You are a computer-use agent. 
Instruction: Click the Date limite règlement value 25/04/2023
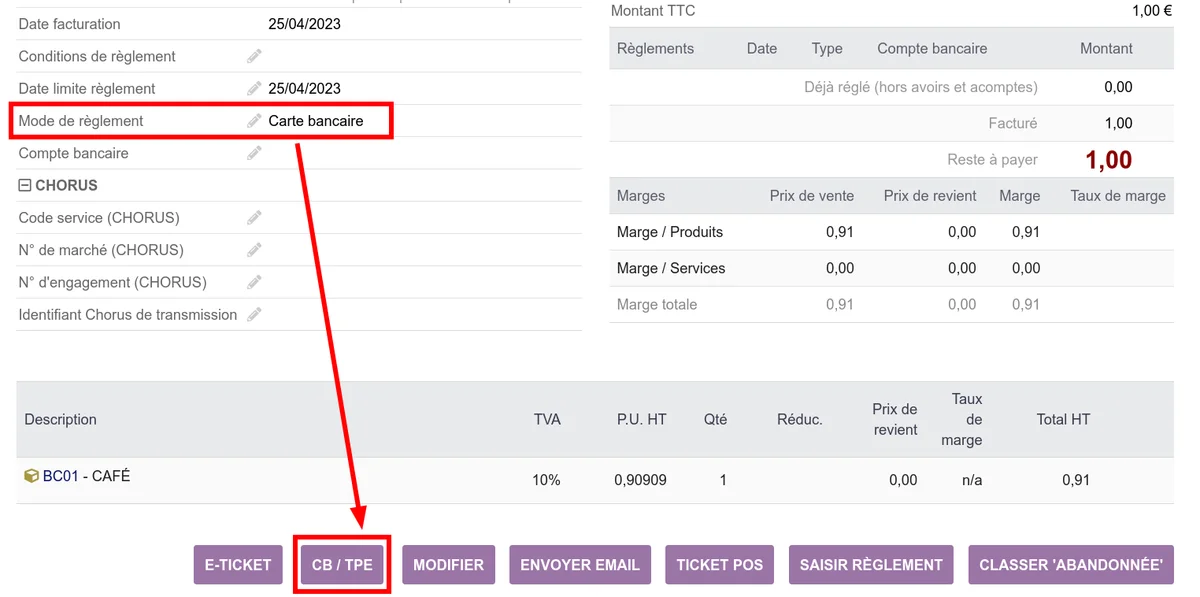click(305, 88)
